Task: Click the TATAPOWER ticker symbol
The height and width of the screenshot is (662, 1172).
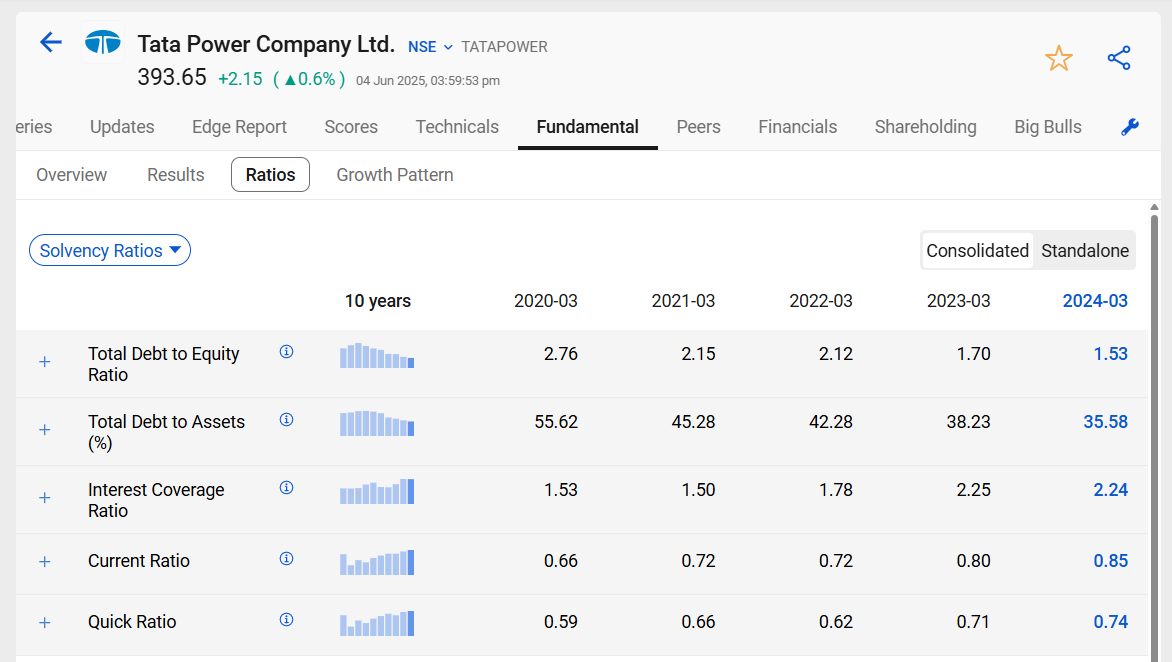Action: click(505, 47)
